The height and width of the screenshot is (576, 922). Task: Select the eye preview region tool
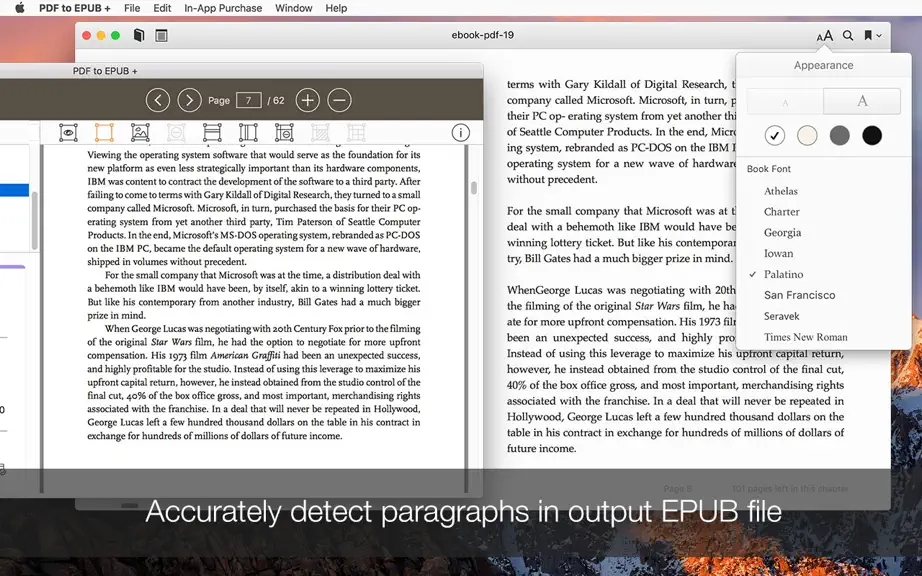pos(68,133)
